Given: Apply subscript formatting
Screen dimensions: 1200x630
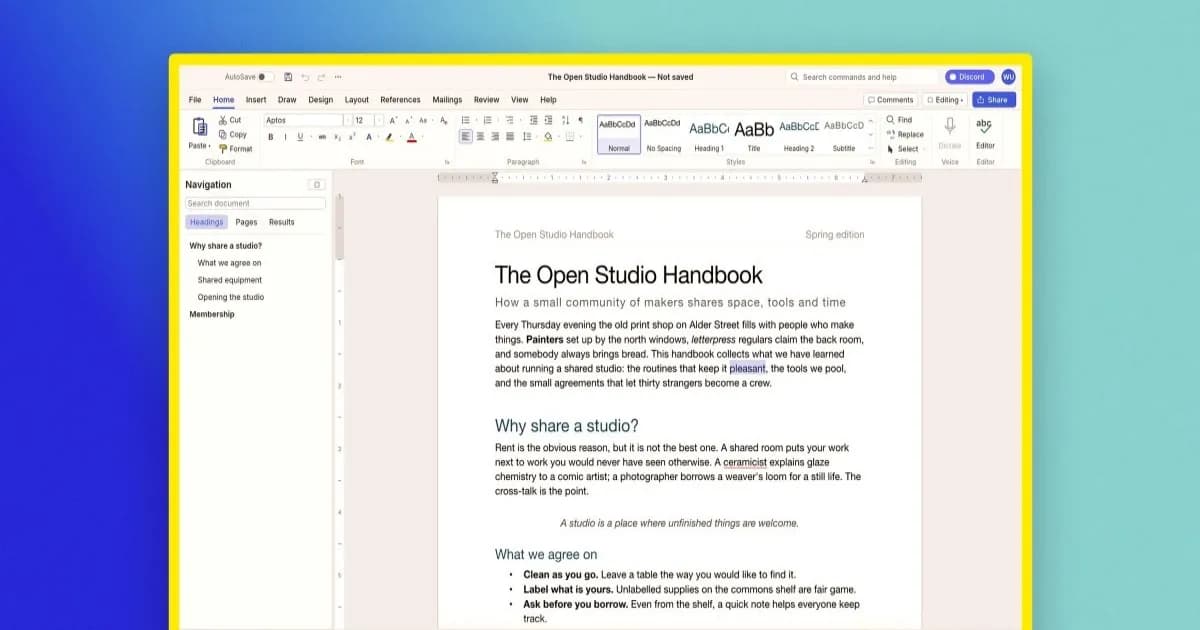Looking at the screenshot, I should 337,137.
